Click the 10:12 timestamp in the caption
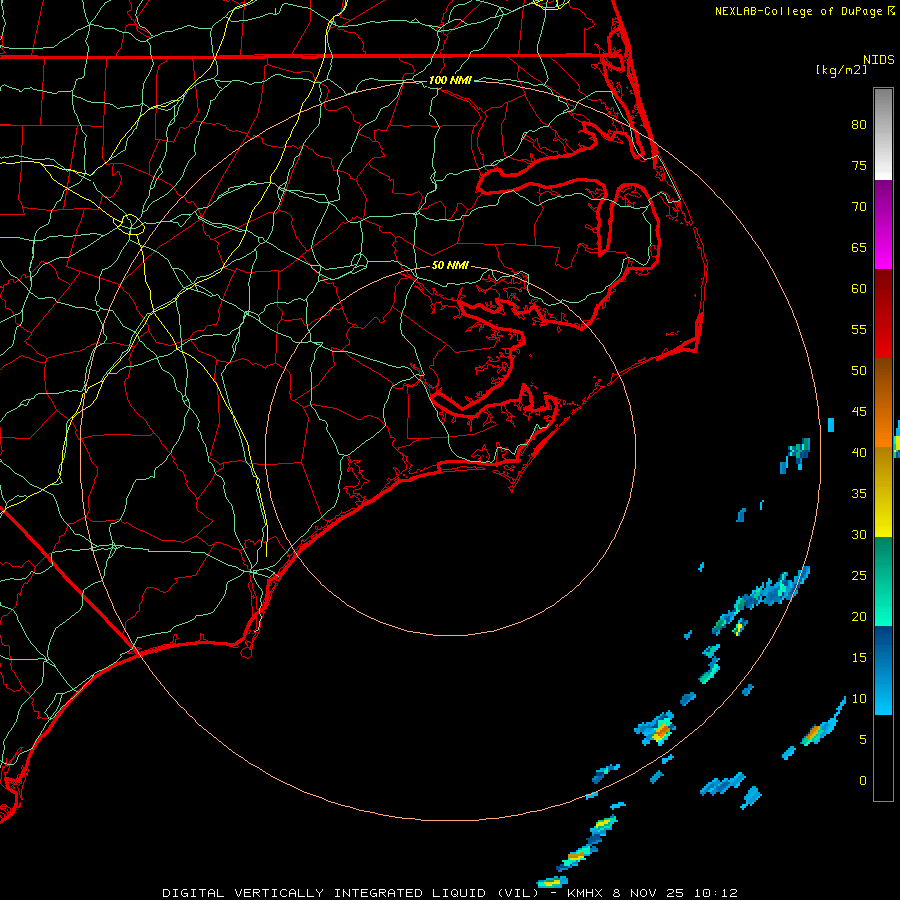Viewport: 900px width, 900px height. point(716,893)
